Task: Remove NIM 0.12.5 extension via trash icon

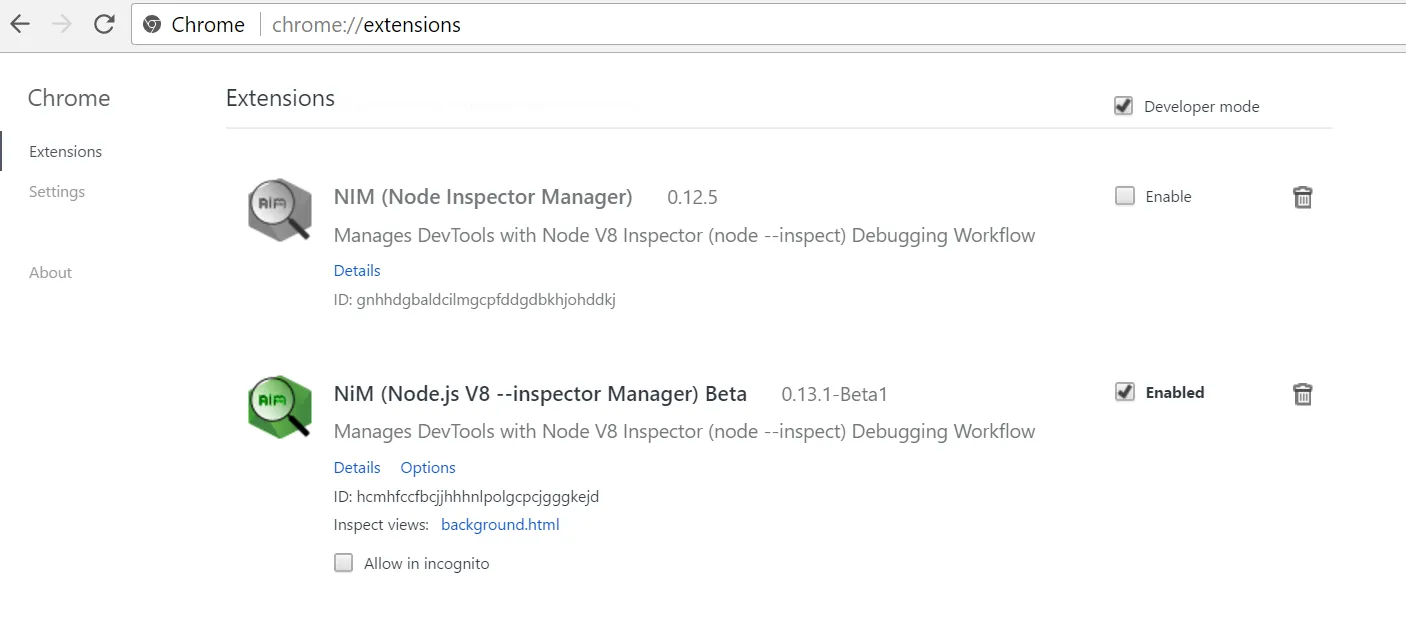Action: (1303, 197)
